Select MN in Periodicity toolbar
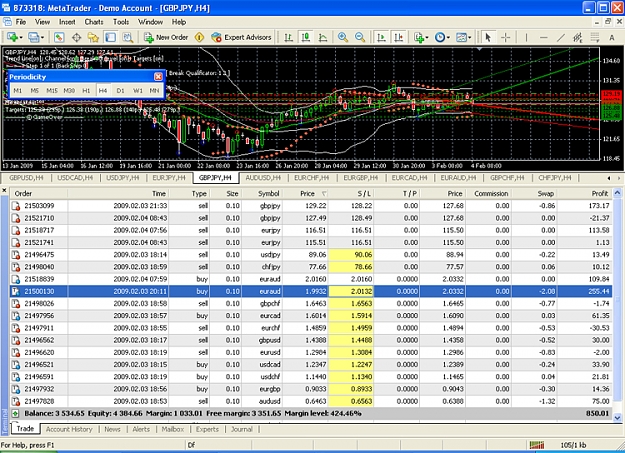The image size is (625, 453). tap(155, 91)
